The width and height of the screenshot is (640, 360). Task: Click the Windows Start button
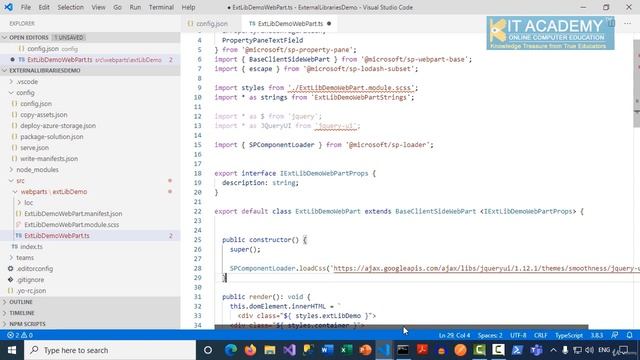[x=12, y=350]
